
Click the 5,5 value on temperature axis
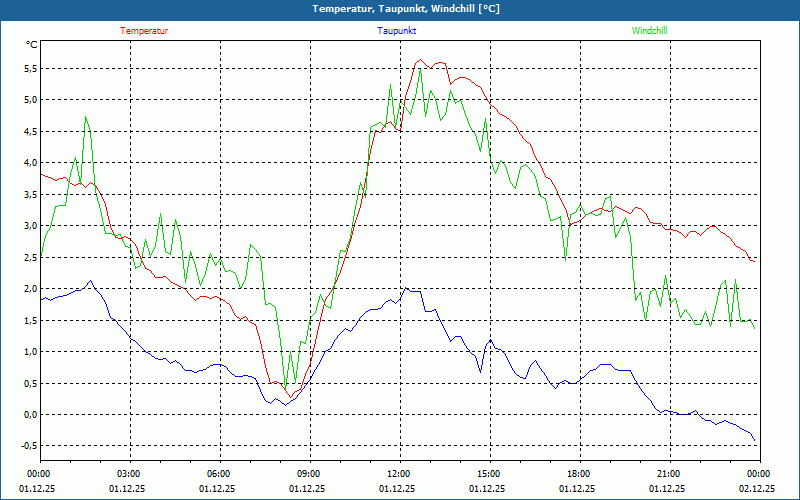click(28, 68)
